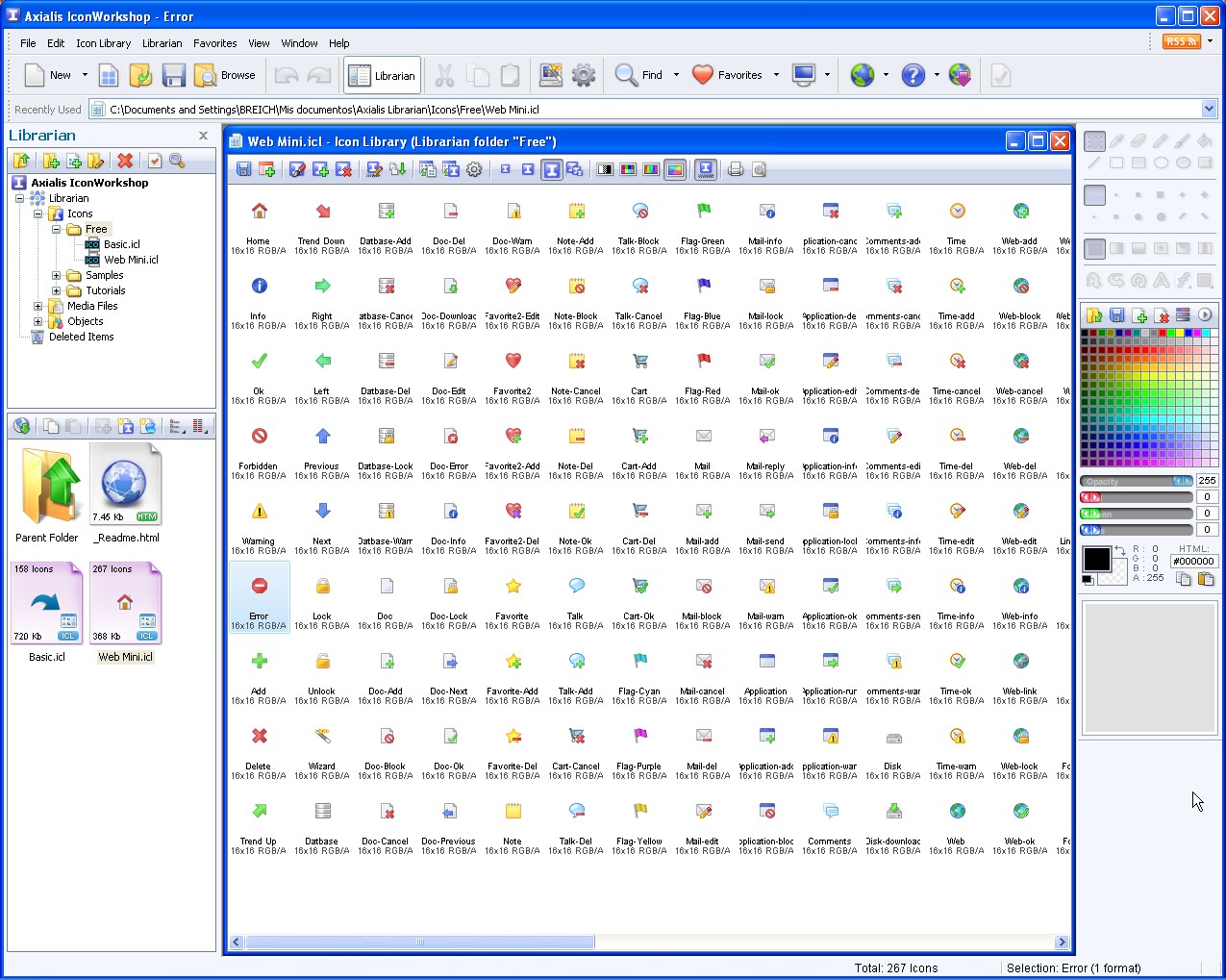Open print preview in the library toolbar
The image size is (1226, 980).
click(x=759, y=169)
